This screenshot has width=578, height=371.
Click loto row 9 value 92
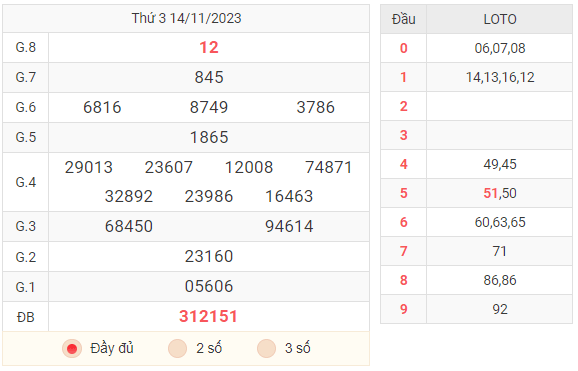(x=500, y=309)
